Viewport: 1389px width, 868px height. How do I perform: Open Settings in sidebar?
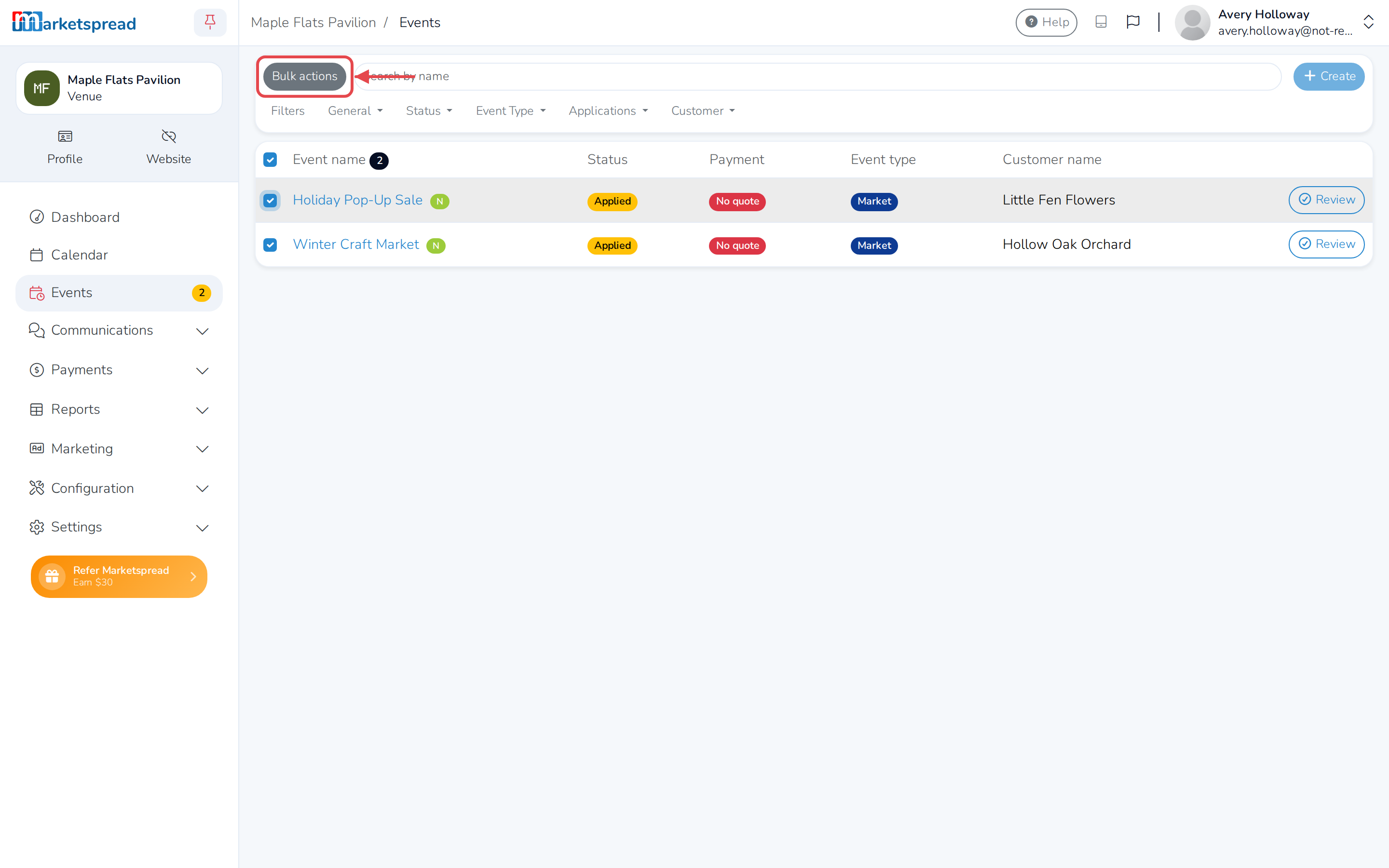click(119, 527)
